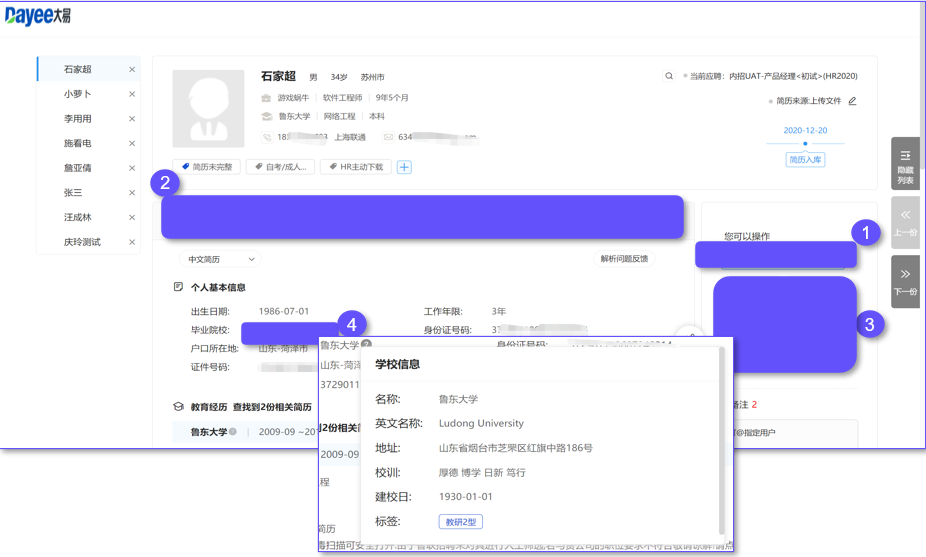Close the 詹亚倩 candidate tab

[132, 168]
